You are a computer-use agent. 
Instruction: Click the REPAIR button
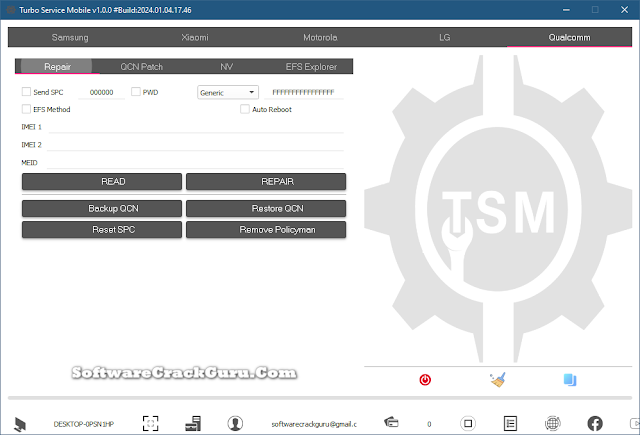point(266,182)
